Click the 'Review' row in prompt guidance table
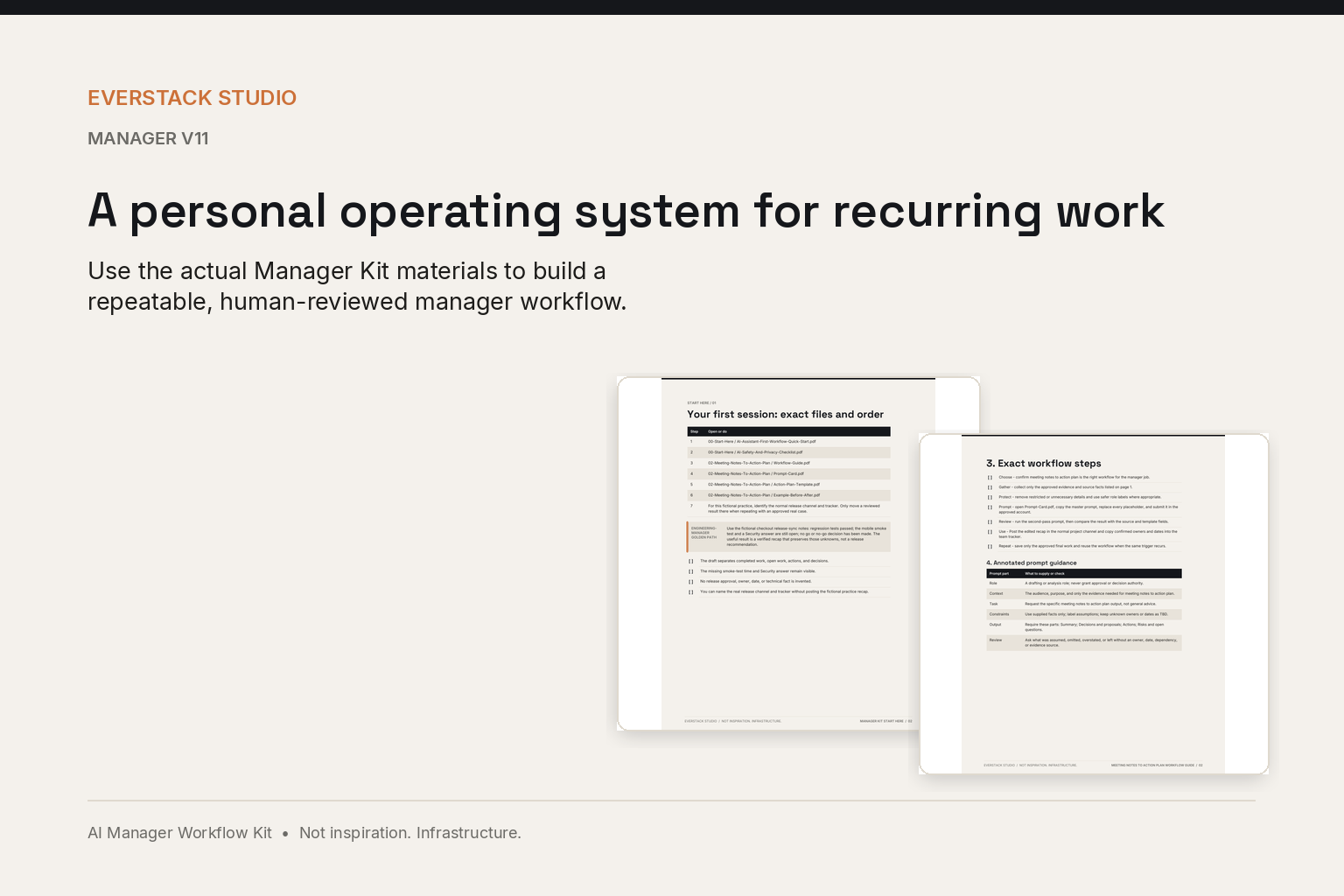Image resolution: width=1344 pixels, height=896 pixels. (1084, 642)
